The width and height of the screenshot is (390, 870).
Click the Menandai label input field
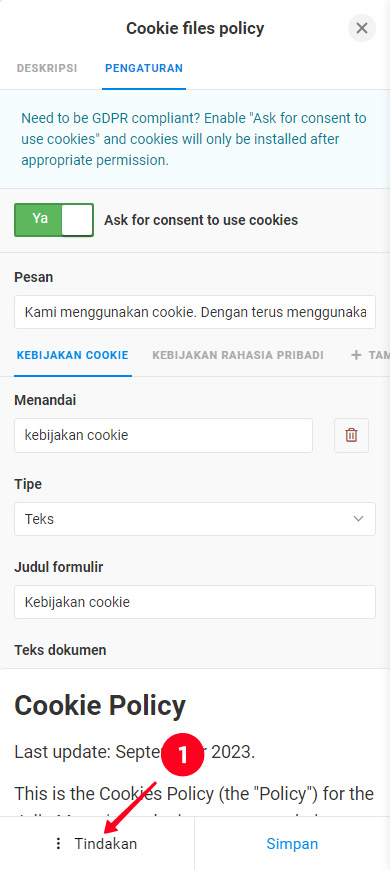click(163, 436)
